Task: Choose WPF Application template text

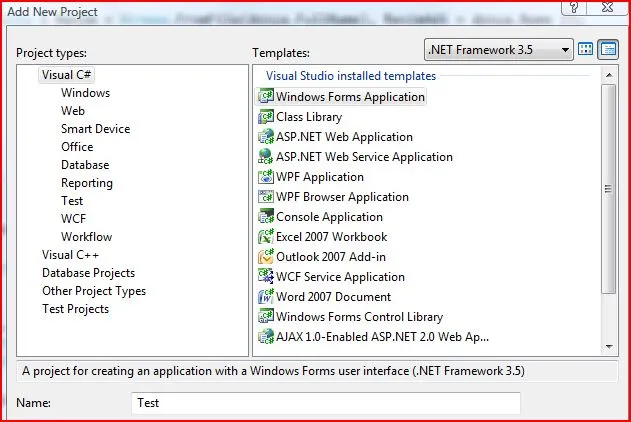Action: point(320,177)
